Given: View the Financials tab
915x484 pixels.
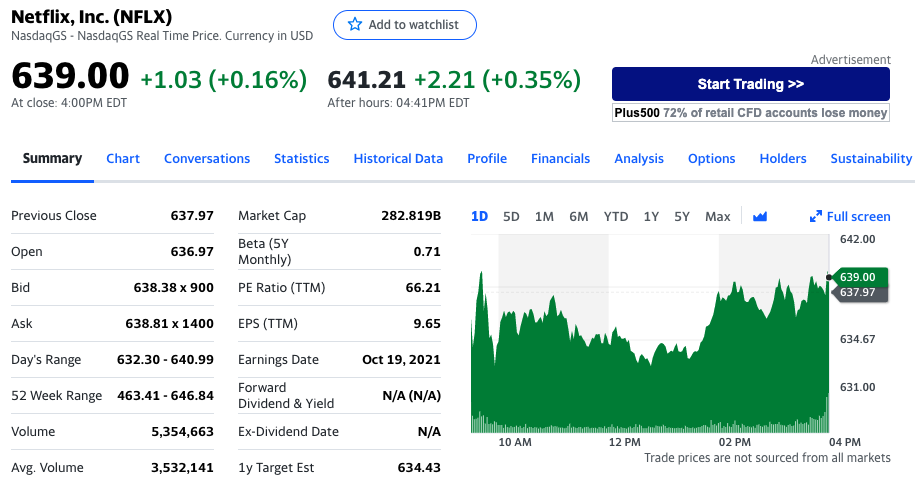Looking at the screenshot, I should tap(560, 158).
